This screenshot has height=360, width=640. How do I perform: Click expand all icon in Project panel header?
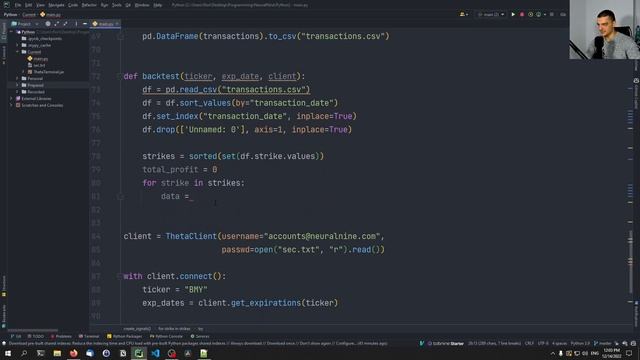(56, 24)
